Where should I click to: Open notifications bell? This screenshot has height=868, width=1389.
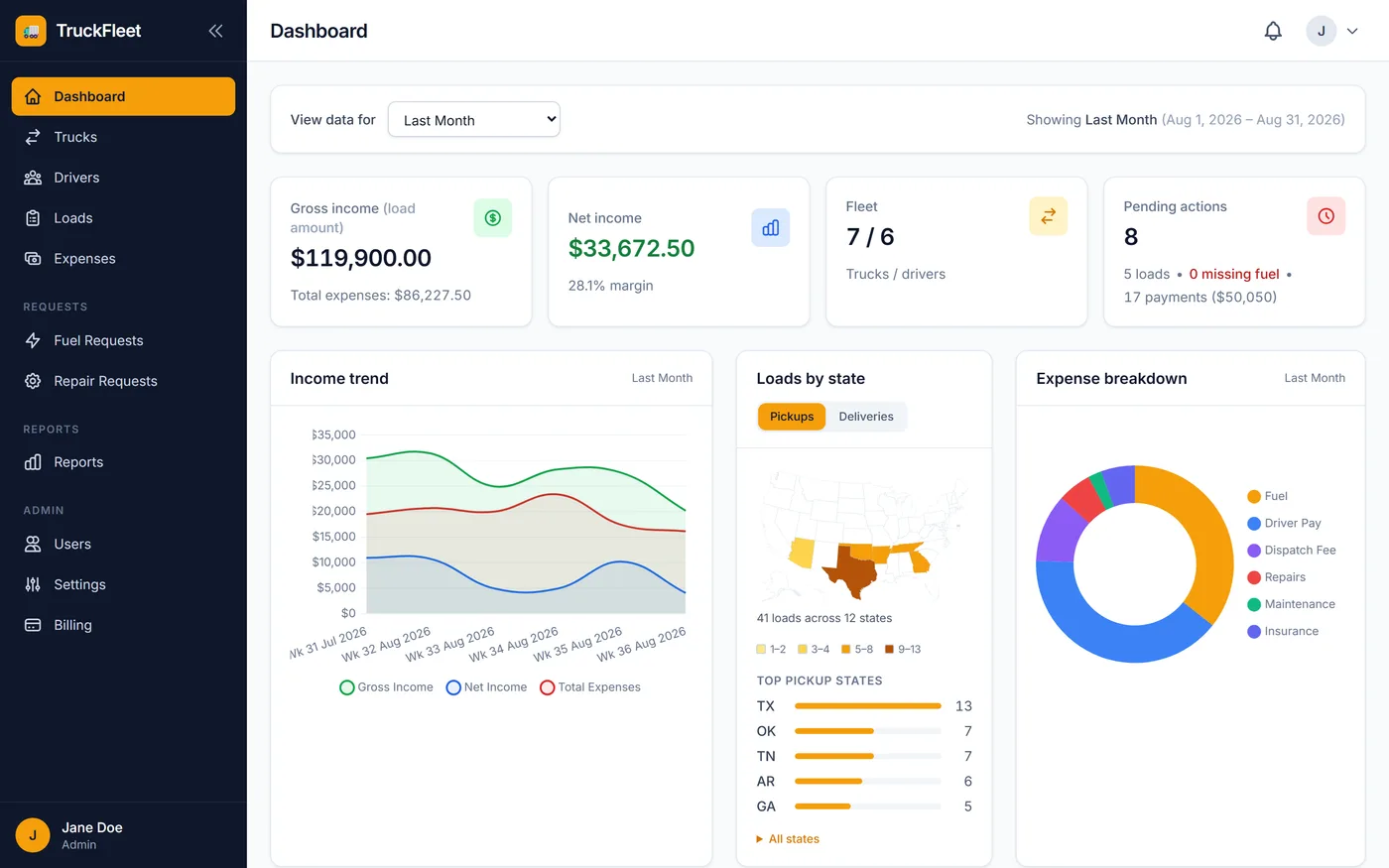tap(1273, 31)
